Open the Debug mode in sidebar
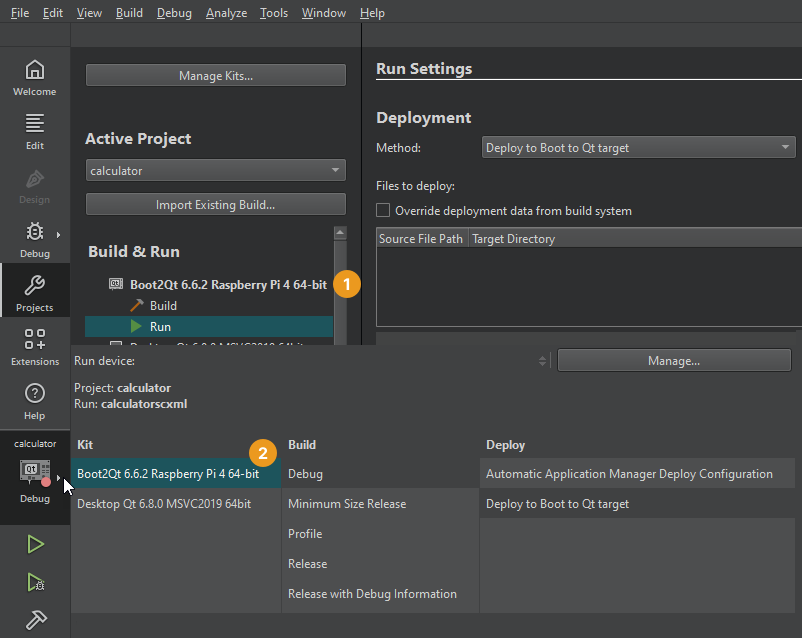The height and width of the screenshot is (638, 802). click(x=34, y=239)
